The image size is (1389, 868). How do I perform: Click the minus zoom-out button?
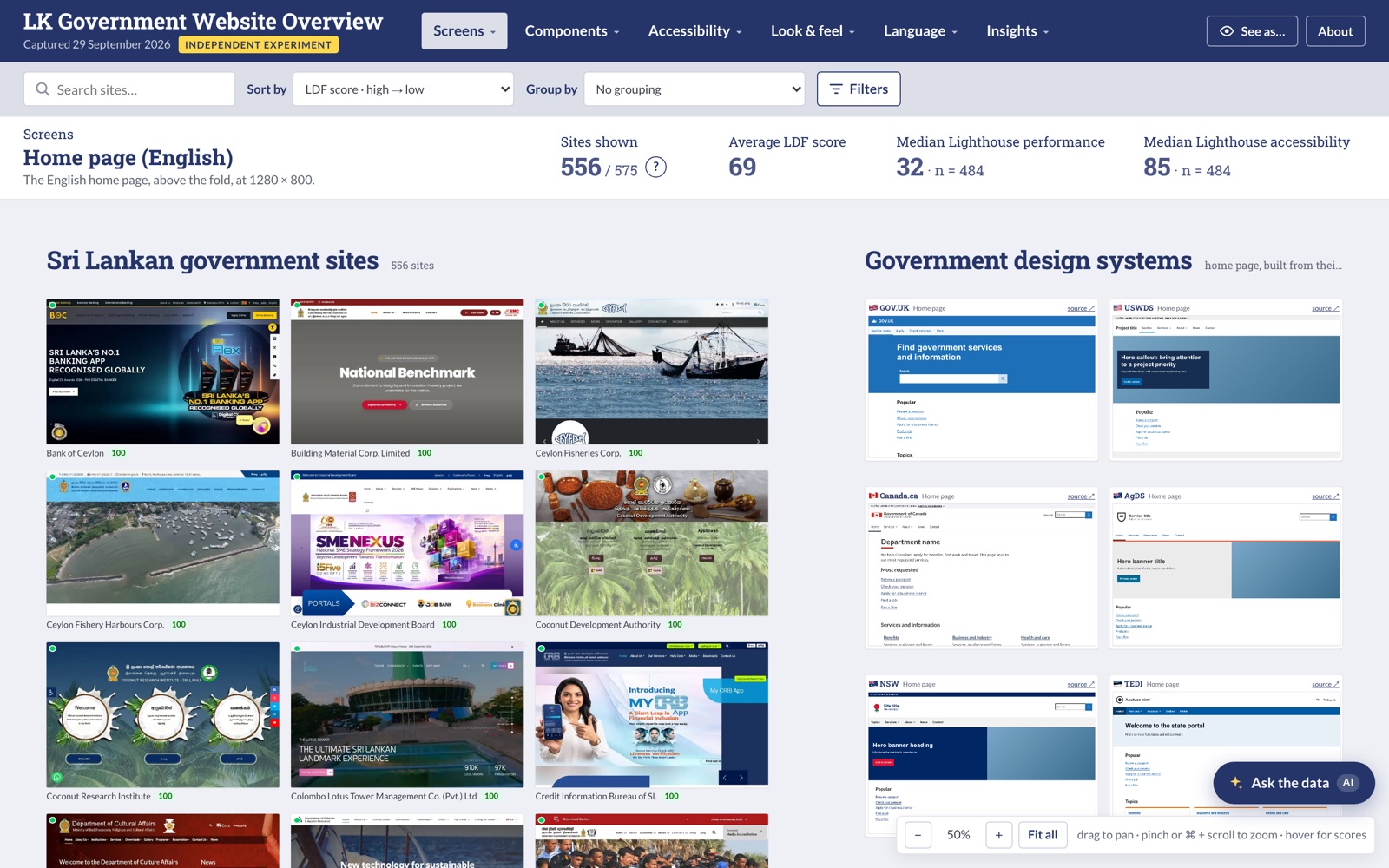point(918,835)
